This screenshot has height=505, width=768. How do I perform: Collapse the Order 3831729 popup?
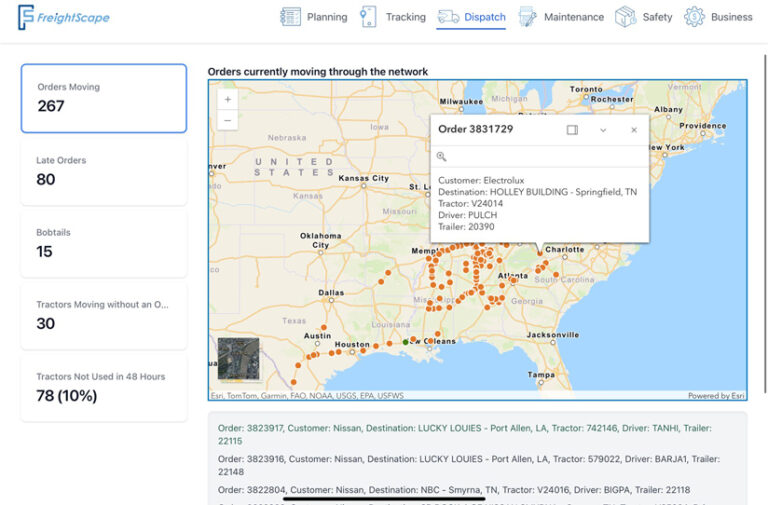(x=603, y=130)
